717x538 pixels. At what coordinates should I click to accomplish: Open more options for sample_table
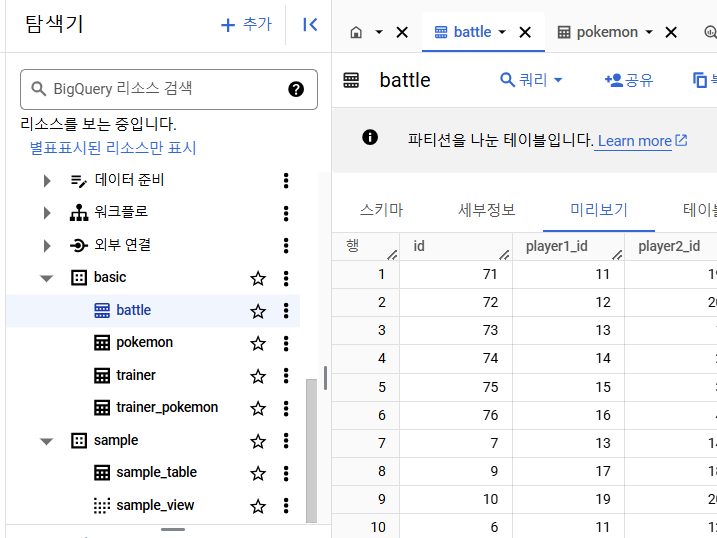pos(286,473)
